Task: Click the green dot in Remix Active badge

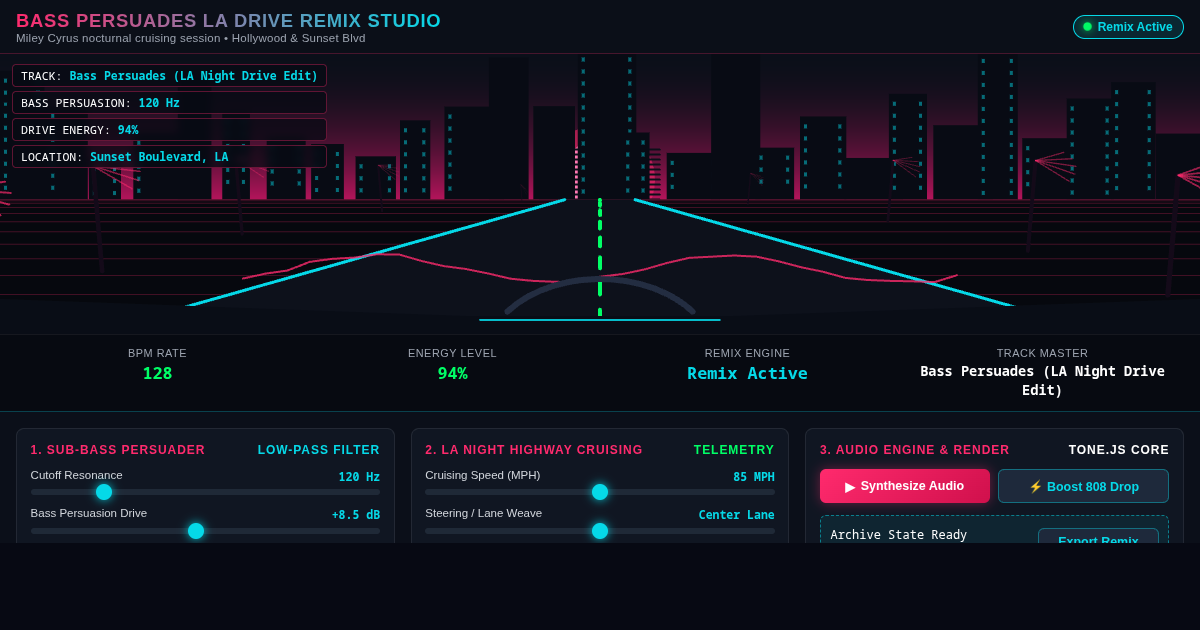Action: click(1088, 27)
